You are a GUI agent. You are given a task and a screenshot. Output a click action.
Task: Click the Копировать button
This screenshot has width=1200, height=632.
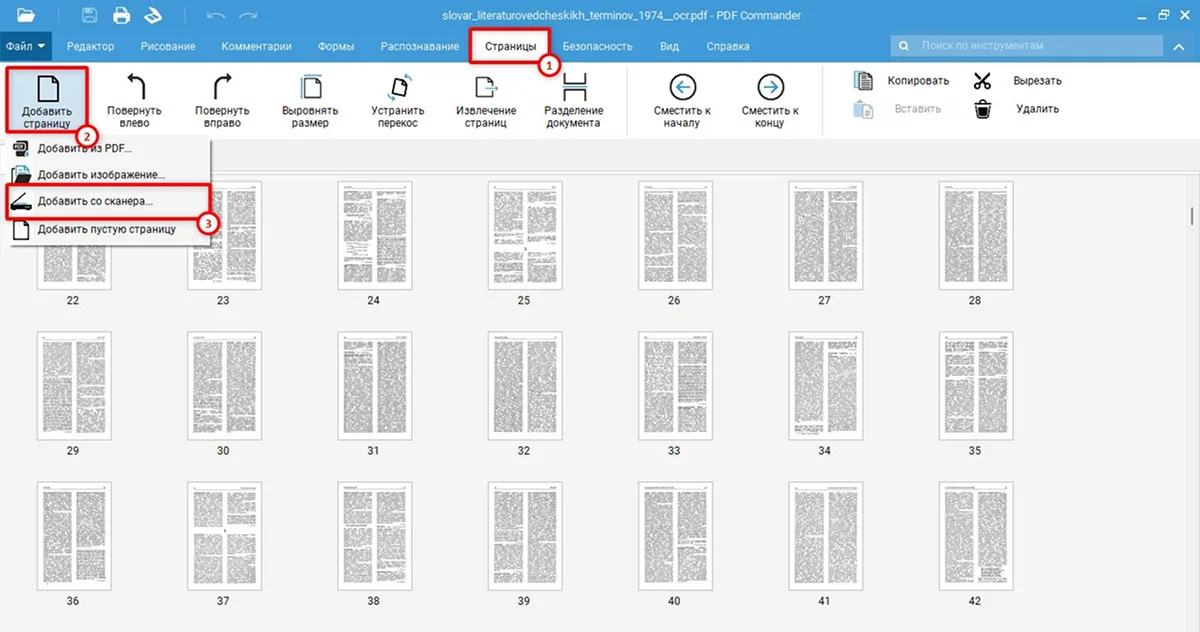coord(903,80)
